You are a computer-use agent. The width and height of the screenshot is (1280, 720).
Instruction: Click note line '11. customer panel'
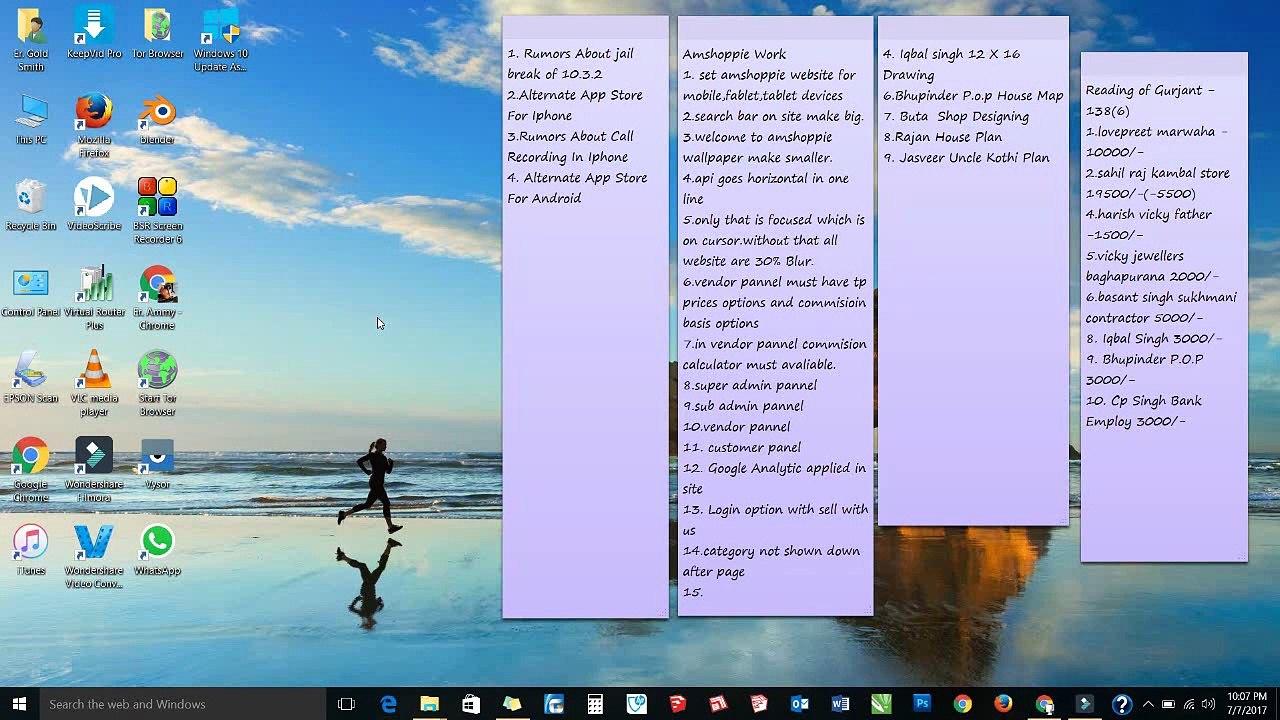click(x=742, y=447)
